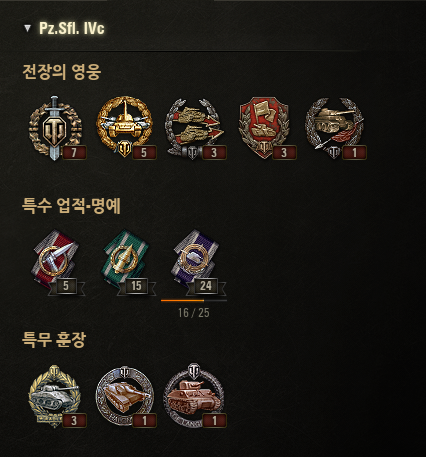This screenshot has width=426, height=457.
Task: Select the golden tank wreath medal with count 5
Action: tap(125, 128)
